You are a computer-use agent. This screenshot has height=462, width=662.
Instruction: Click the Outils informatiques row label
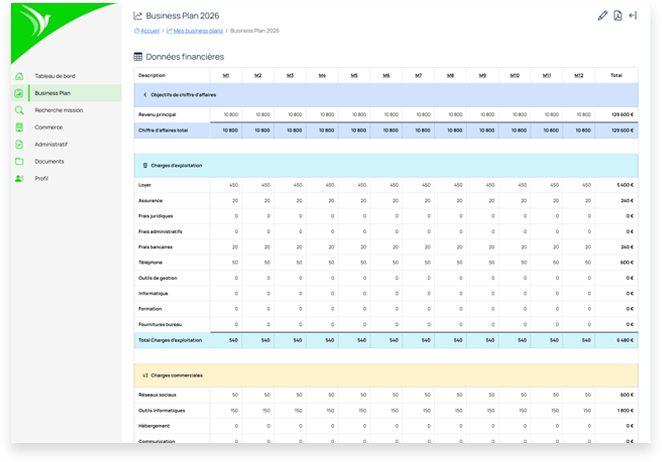(x=162, y=410)
